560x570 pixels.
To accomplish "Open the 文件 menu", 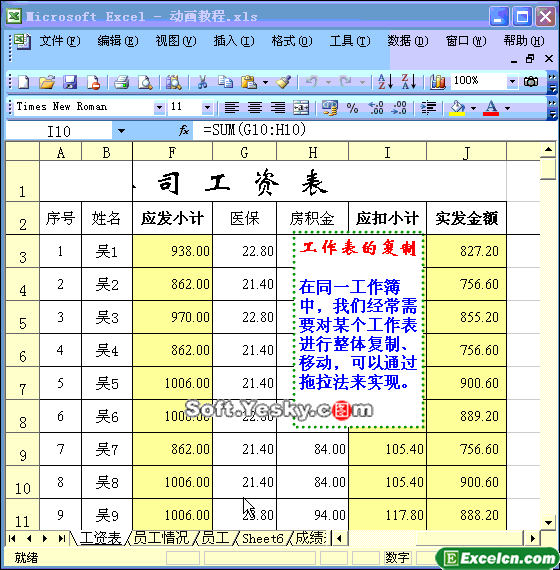I will point(59,41).
